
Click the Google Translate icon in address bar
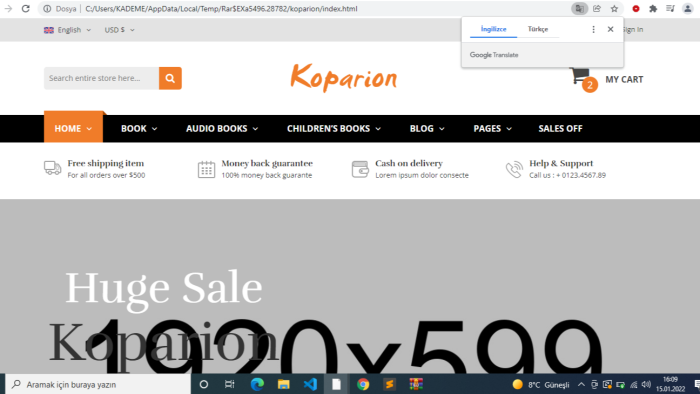coord(579,8)
